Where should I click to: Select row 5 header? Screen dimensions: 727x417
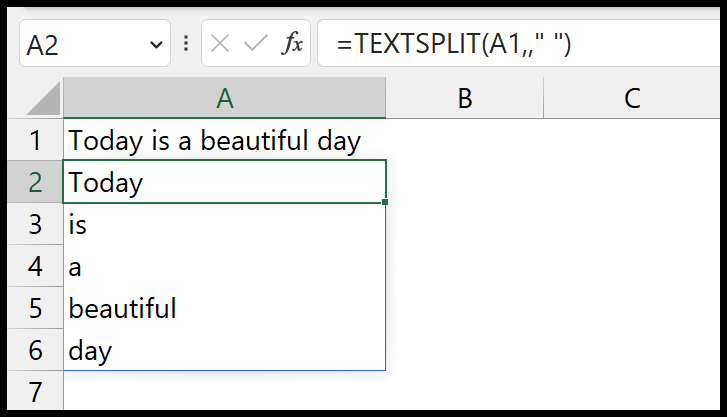click(x=35, y=308)
